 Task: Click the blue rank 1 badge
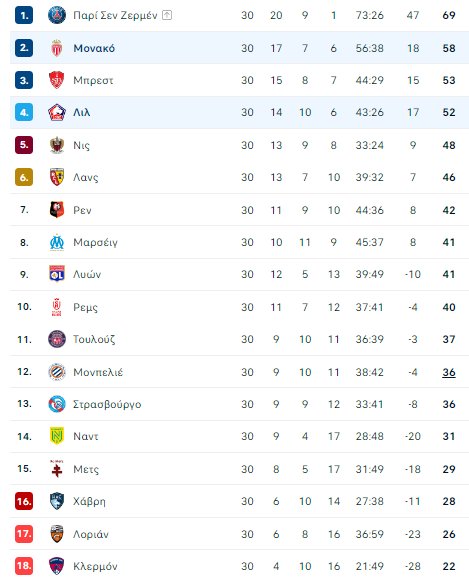[x=24, y=15]
